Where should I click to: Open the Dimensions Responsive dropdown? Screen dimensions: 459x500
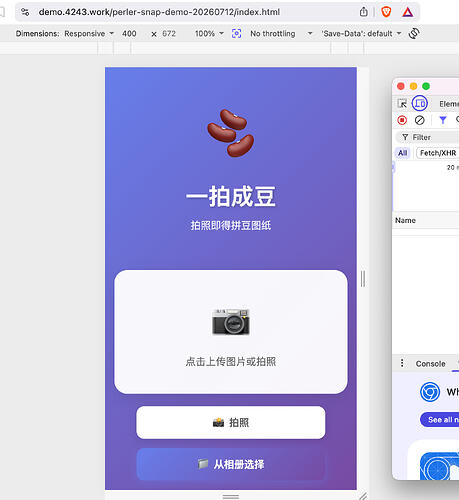(x=89, y=34)
